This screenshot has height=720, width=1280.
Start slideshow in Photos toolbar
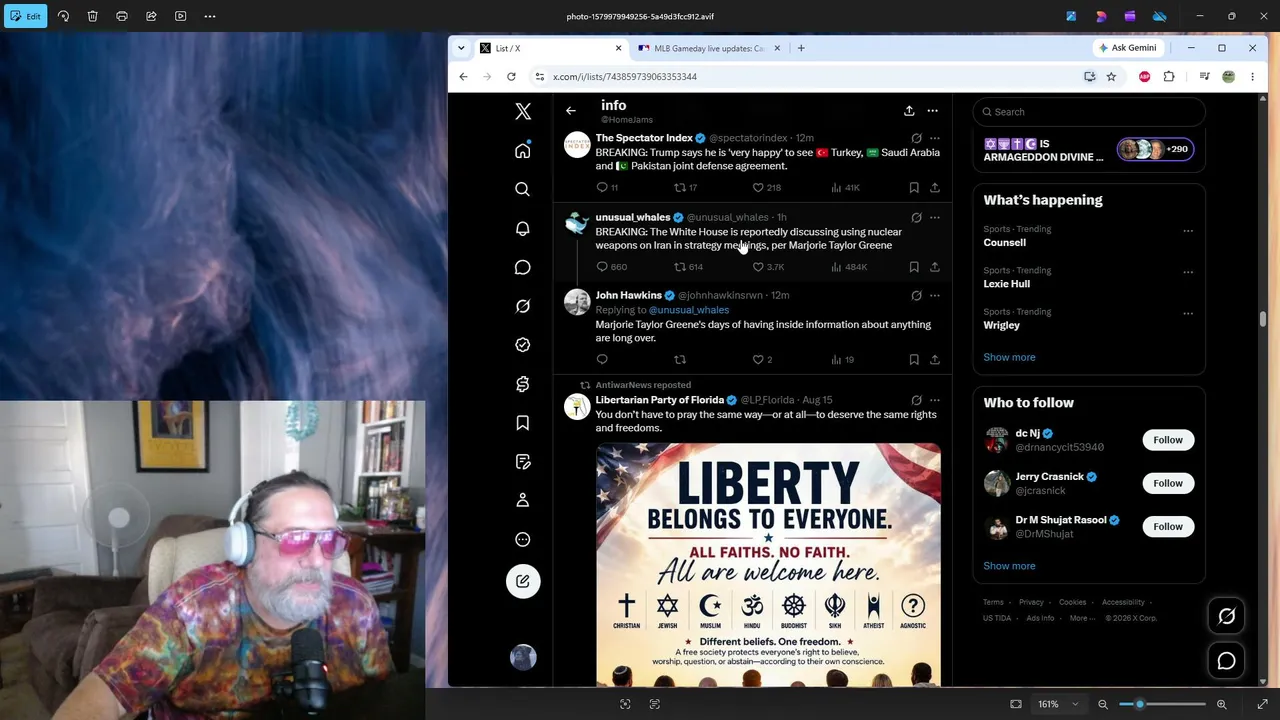(x=181, y=16)
